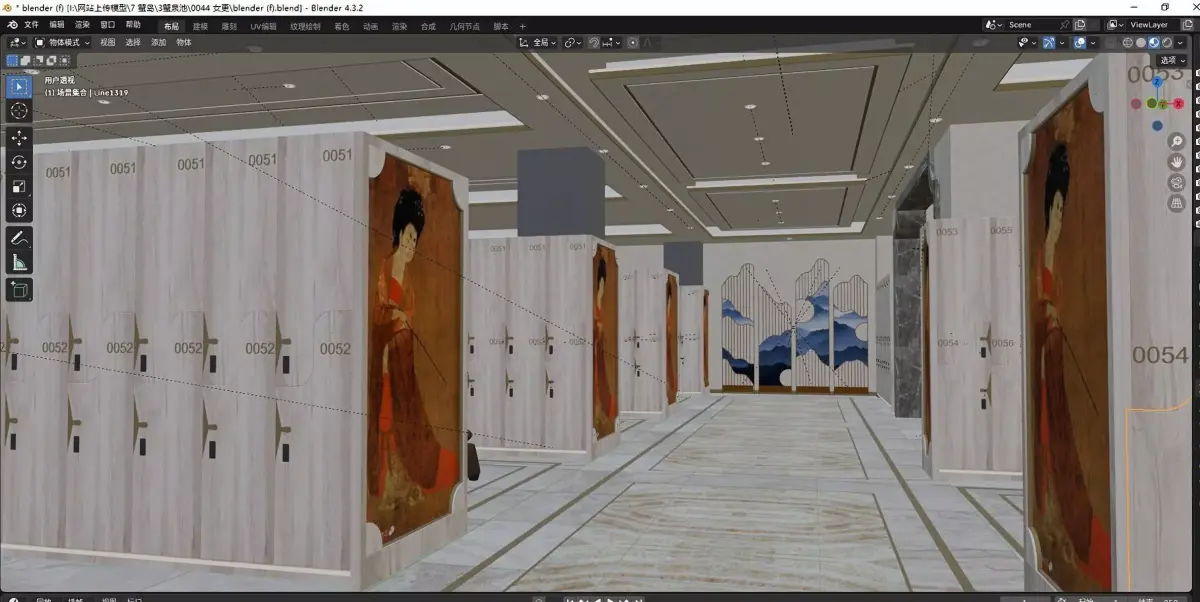Switch to the 合成 workspace tab
This screenshot has width=1200, height=602.
tap(428, 26)
